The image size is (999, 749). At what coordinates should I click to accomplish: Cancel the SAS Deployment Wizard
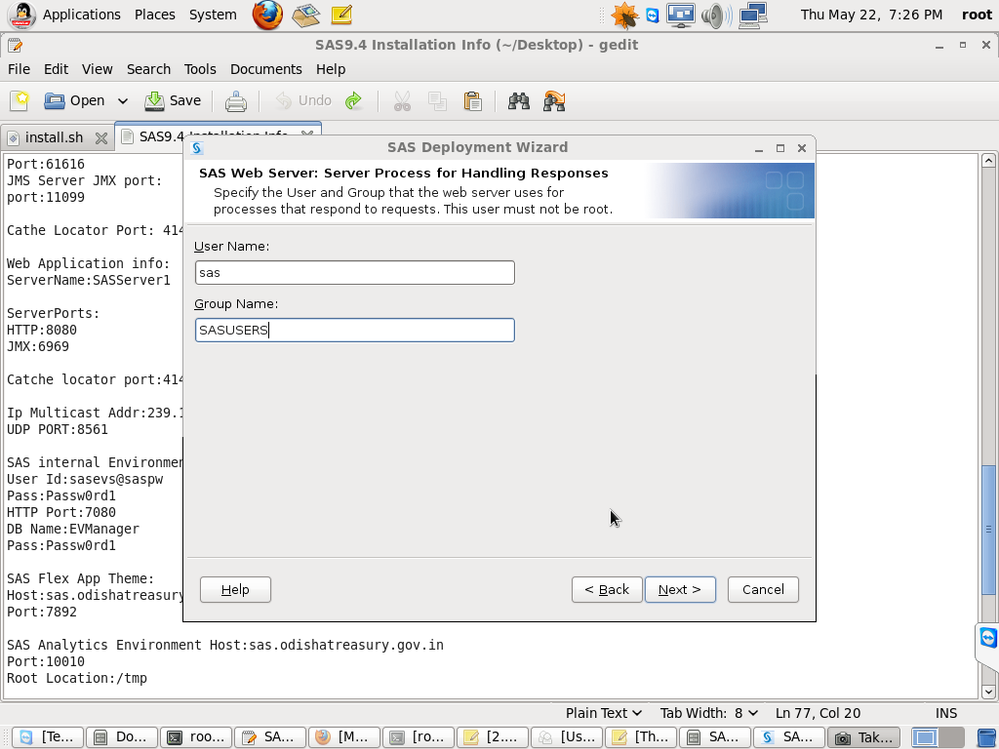pos(763,590)
